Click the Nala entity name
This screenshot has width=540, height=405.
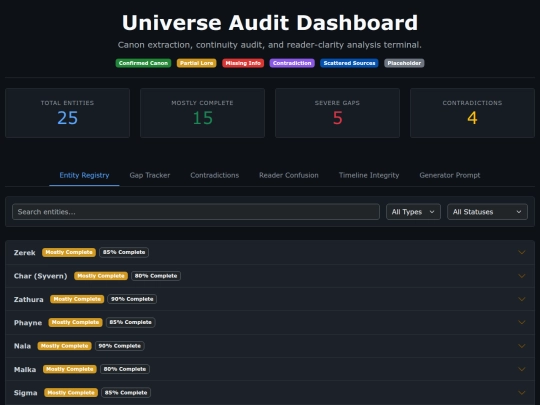click(x=22, y=346)
